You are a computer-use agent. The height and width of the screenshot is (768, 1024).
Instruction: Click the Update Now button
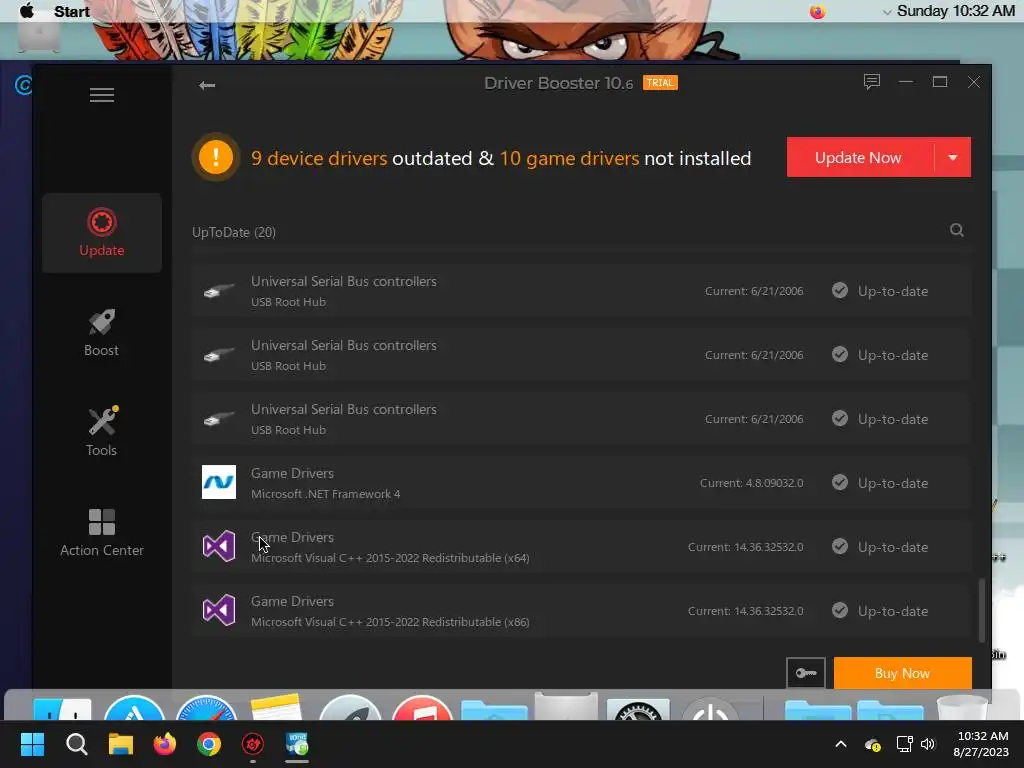pyautogui.click(x=858, y=157)
